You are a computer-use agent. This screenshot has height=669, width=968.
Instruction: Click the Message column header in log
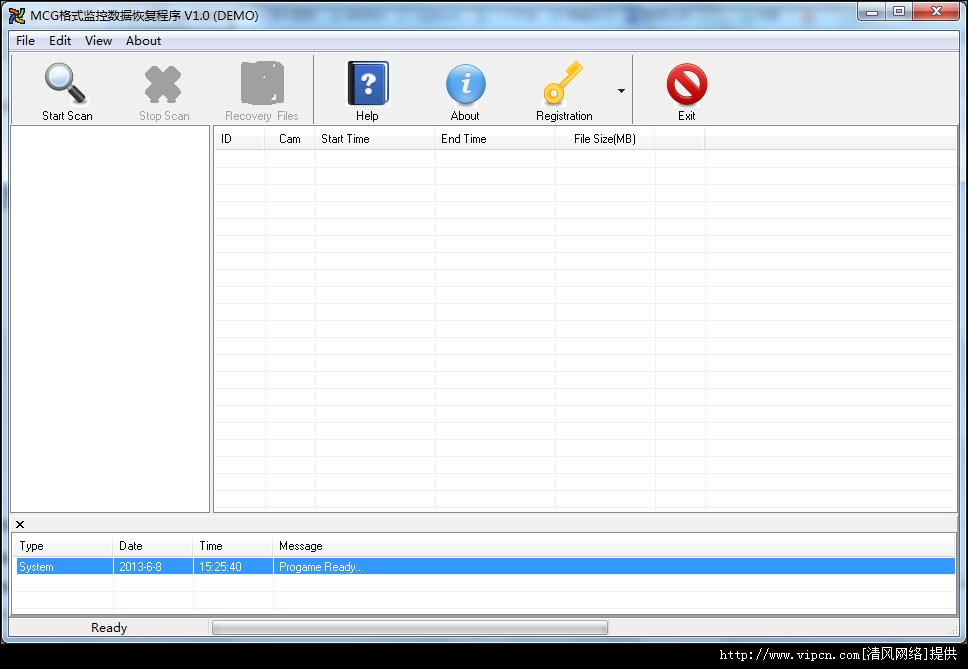click(614, 546)
